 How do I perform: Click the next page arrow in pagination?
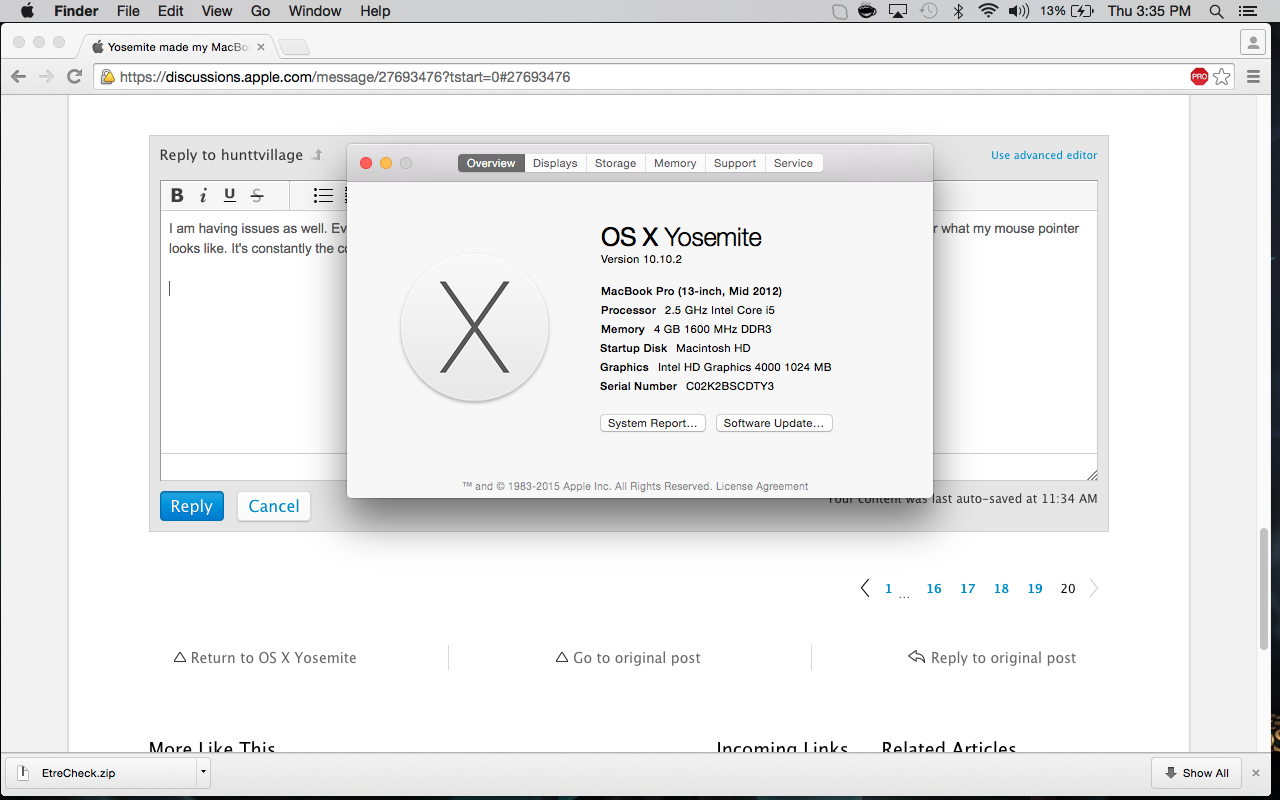coord(1094,588)
